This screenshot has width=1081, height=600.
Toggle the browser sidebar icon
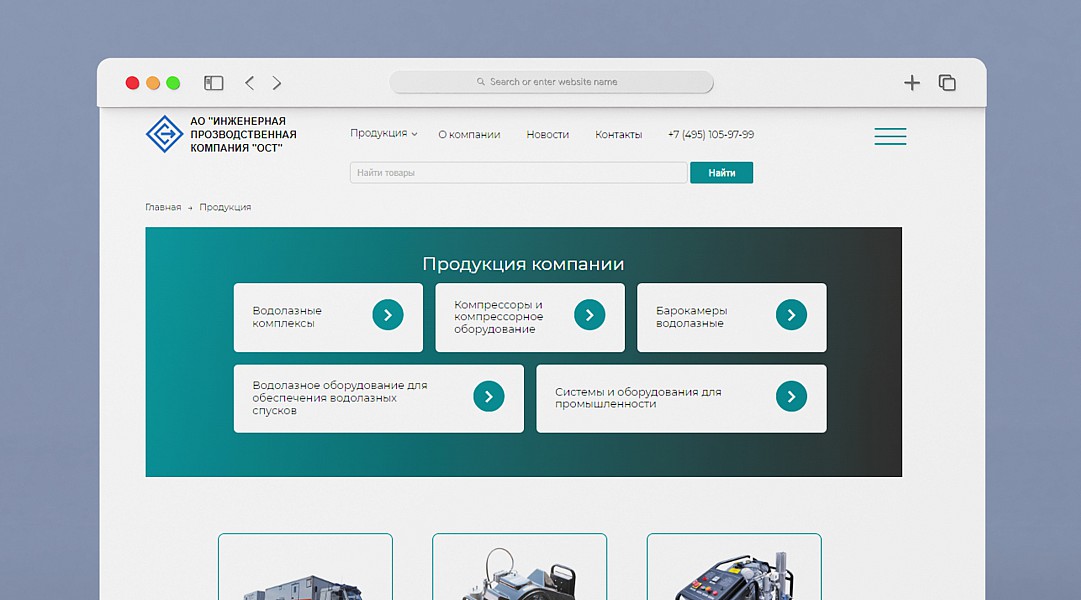coord(213,83)
